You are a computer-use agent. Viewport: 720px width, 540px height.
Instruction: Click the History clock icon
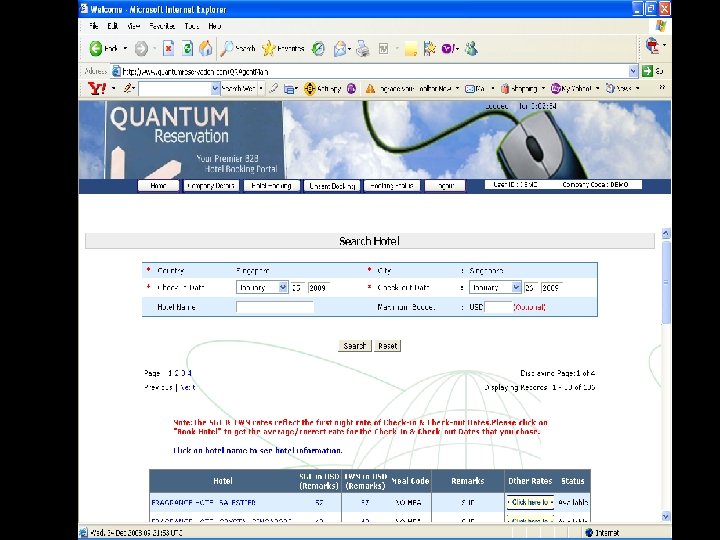tap(318, 48)
